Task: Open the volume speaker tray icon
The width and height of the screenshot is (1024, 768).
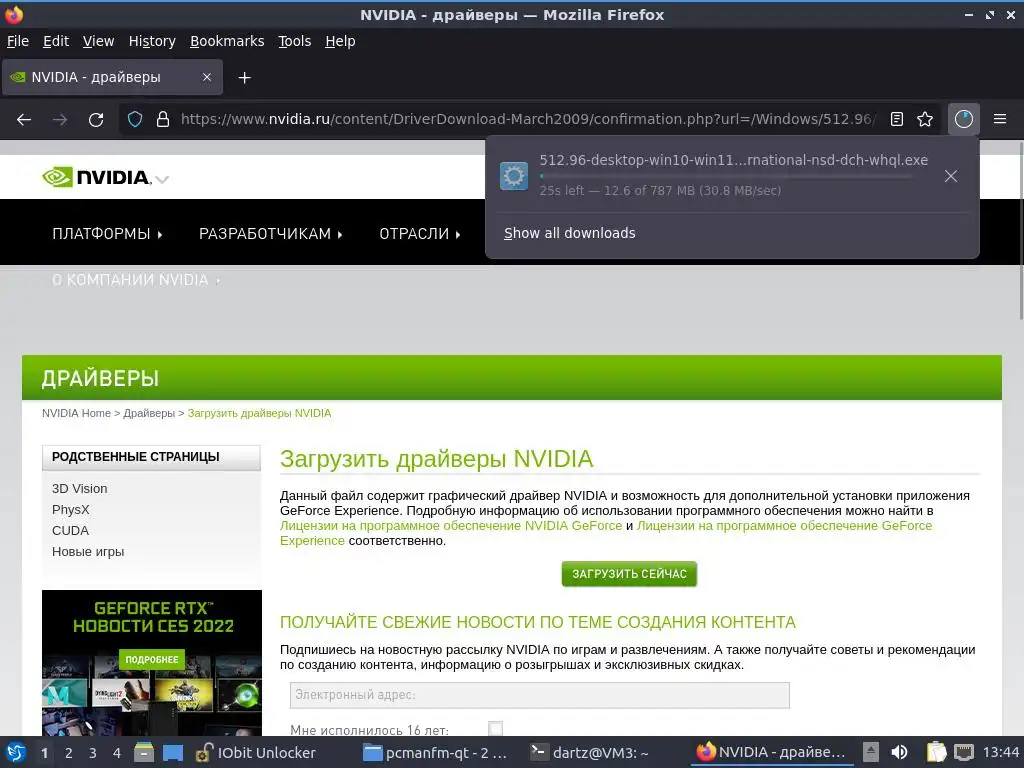Action: coord(900,752)
